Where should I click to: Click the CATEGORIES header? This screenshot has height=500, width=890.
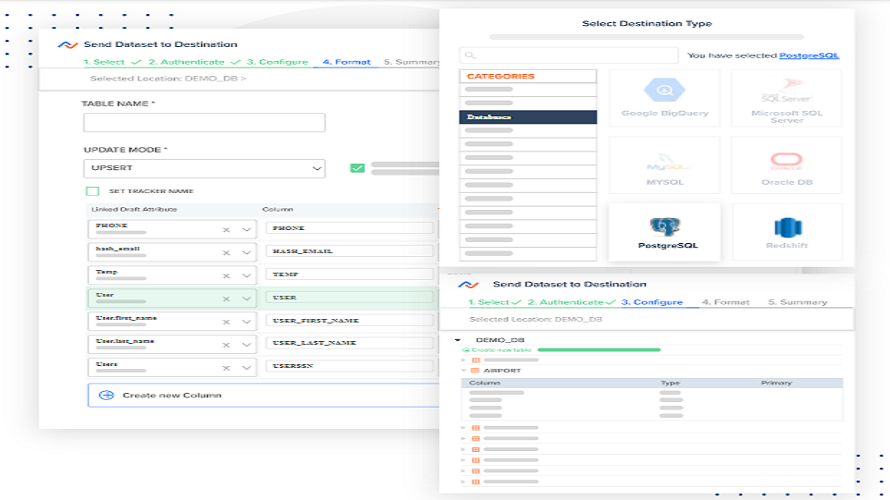(528, 76)
